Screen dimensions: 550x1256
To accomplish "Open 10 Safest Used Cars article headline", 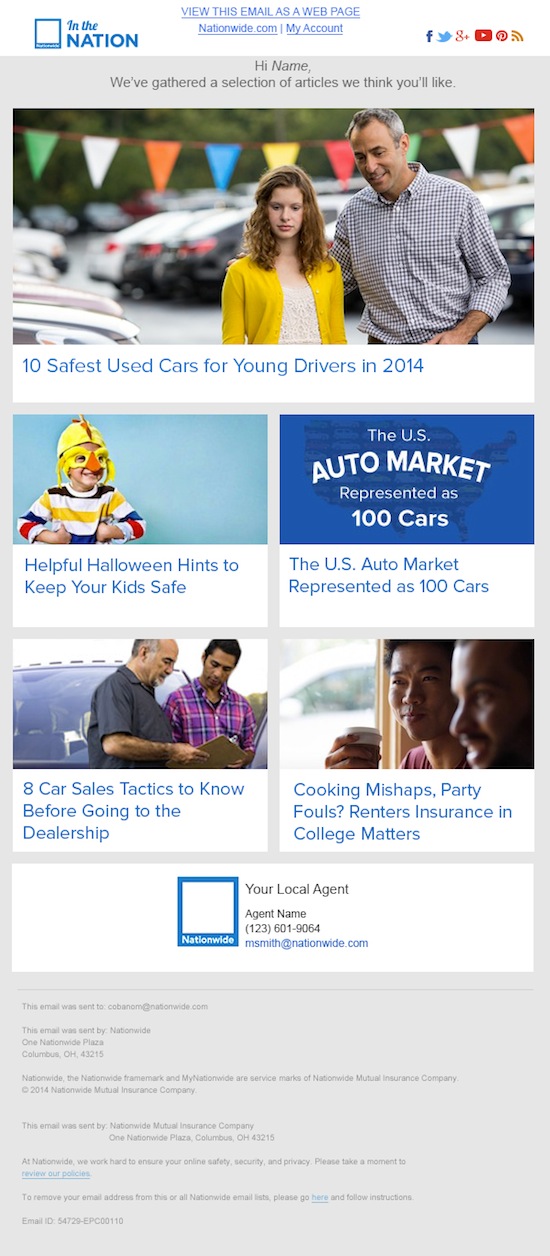I will (223, 366).
